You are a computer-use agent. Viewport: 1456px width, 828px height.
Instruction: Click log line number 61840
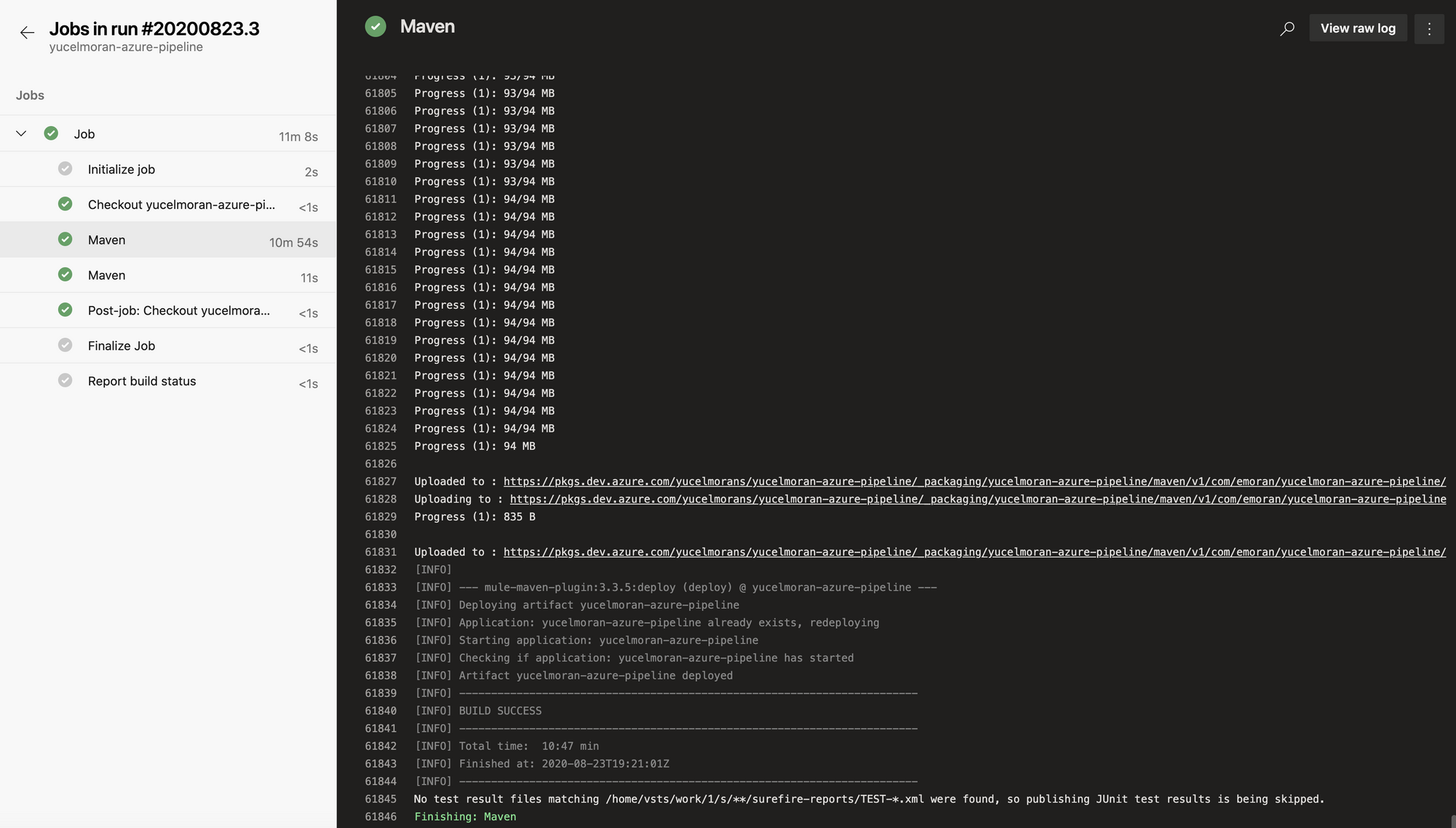click(381, 711)
